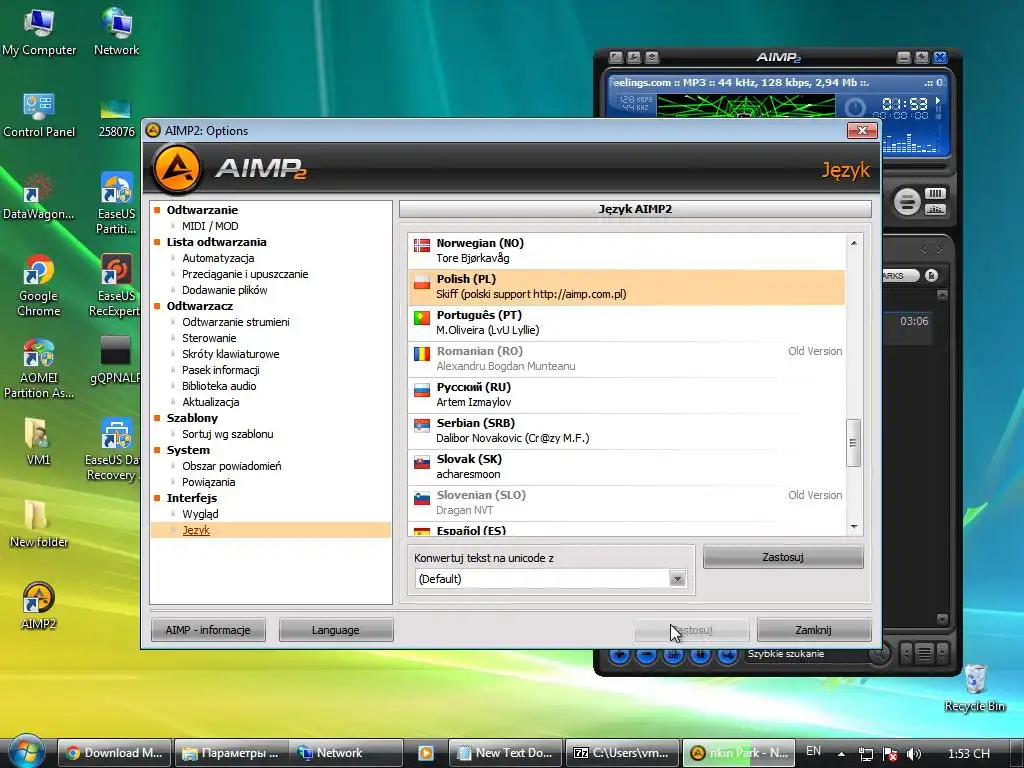Click the Zastosuj button beside unicode dropdown
Image resolution: width=1024 pixels, height=768 pixels.
pyautogui.click(x=783, y=557)
